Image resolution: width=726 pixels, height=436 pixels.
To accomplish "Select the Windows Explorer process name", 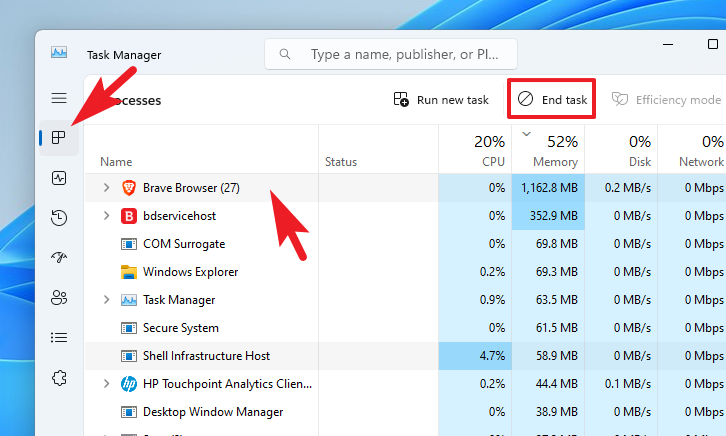I will tap(190, 272).
